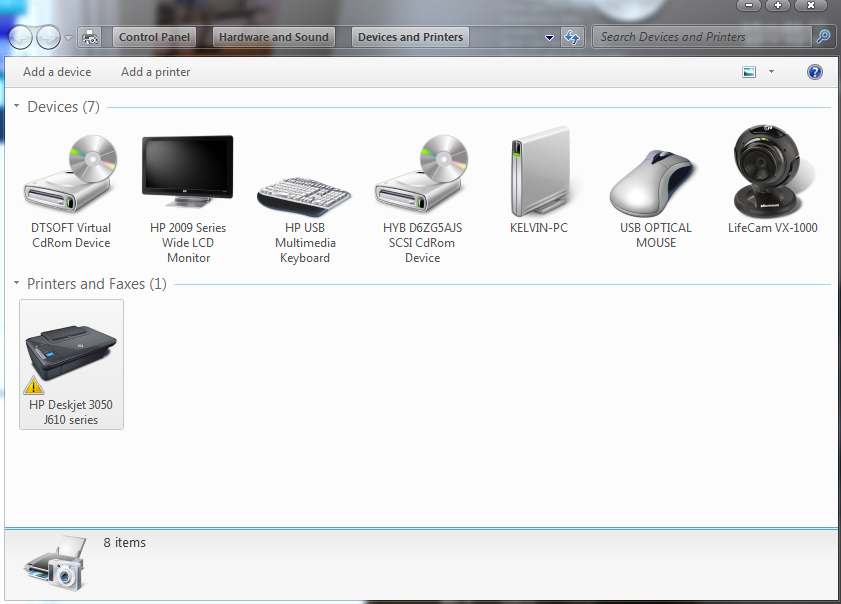Collapse the Devices (7) group

(x=17, y=106)
